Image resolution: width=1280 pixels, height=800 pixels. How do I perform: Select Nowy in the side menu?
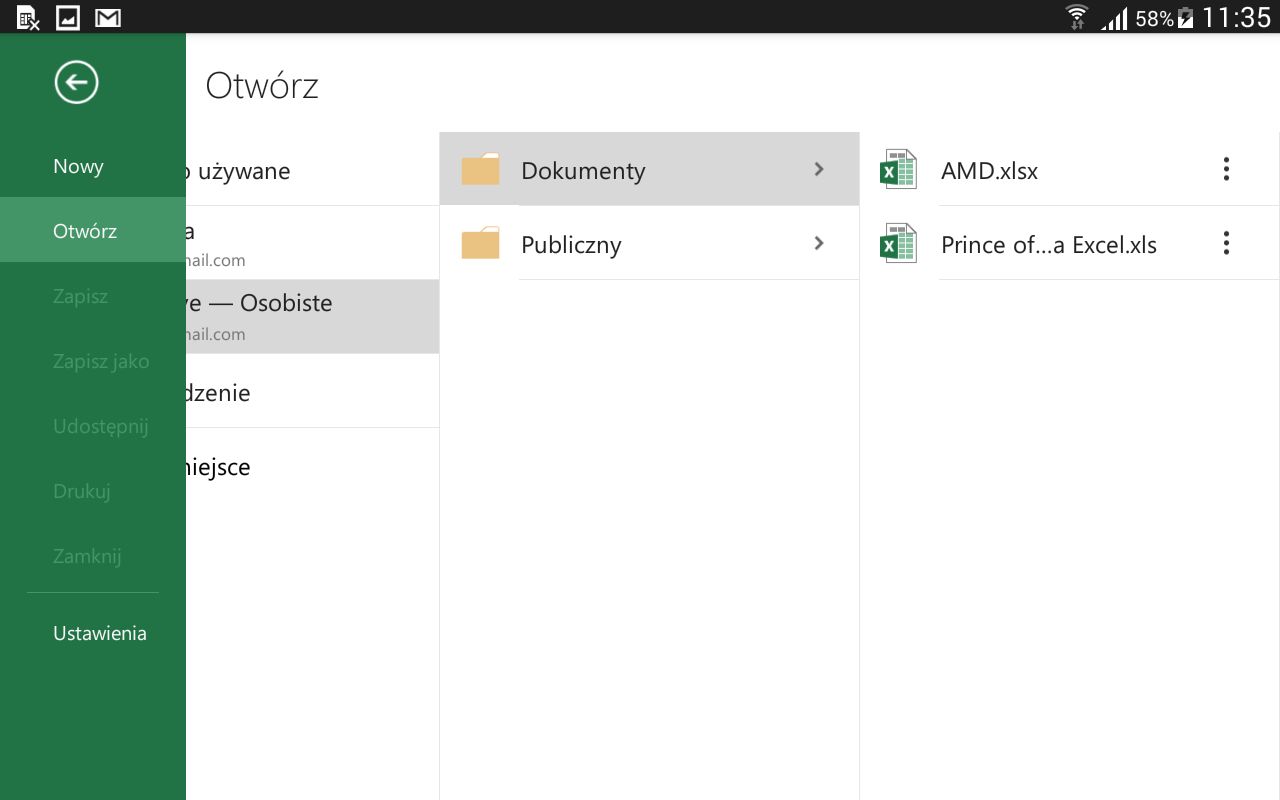(78, 167)
